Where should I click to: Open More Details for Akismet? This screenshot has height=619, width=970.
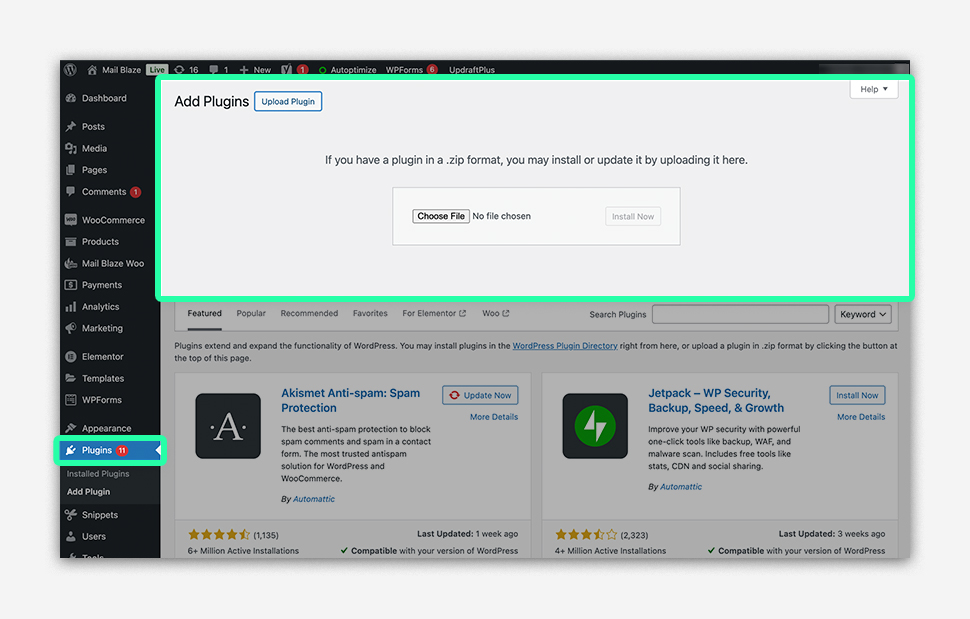494,417
